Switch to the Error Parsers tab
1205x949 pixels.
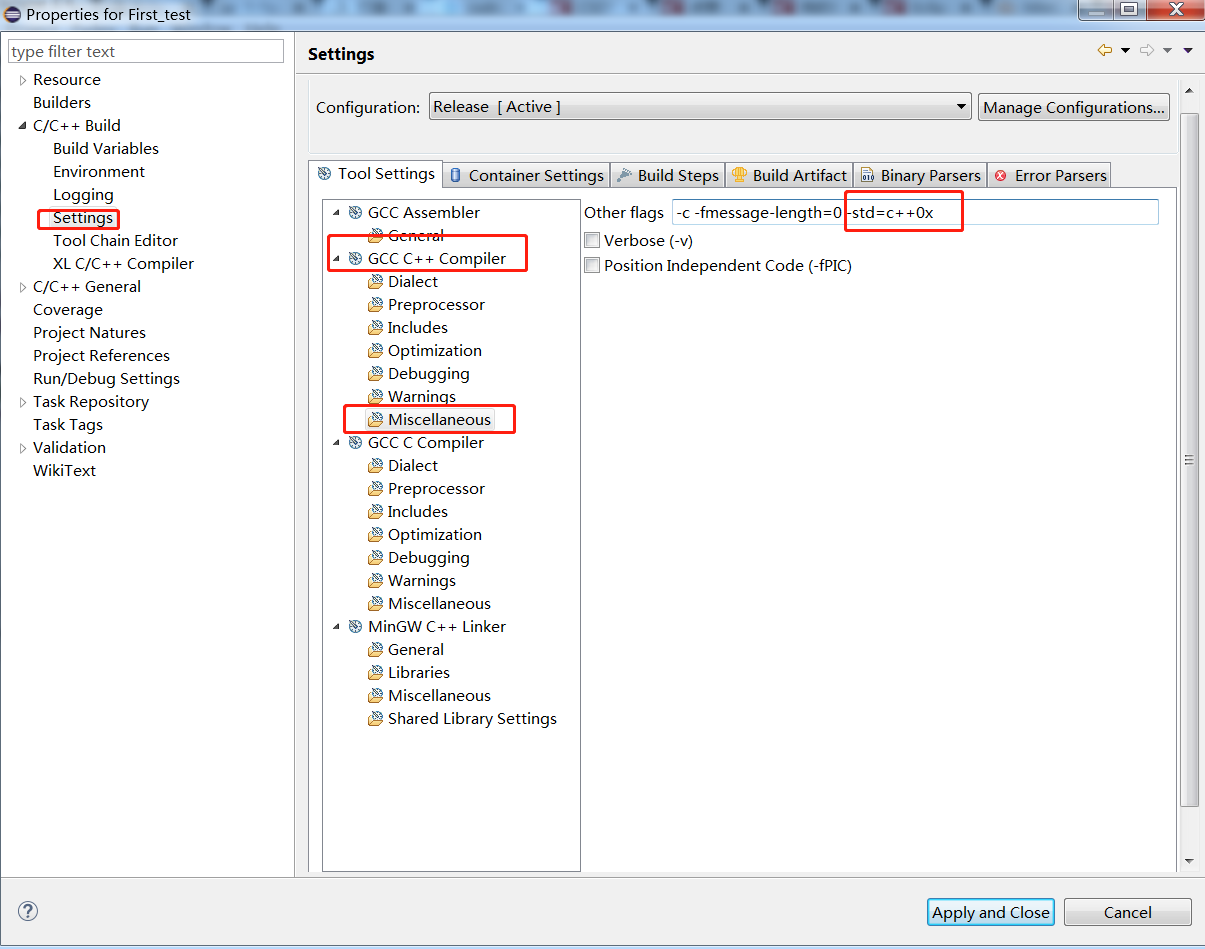click(x=1049, y=174)
